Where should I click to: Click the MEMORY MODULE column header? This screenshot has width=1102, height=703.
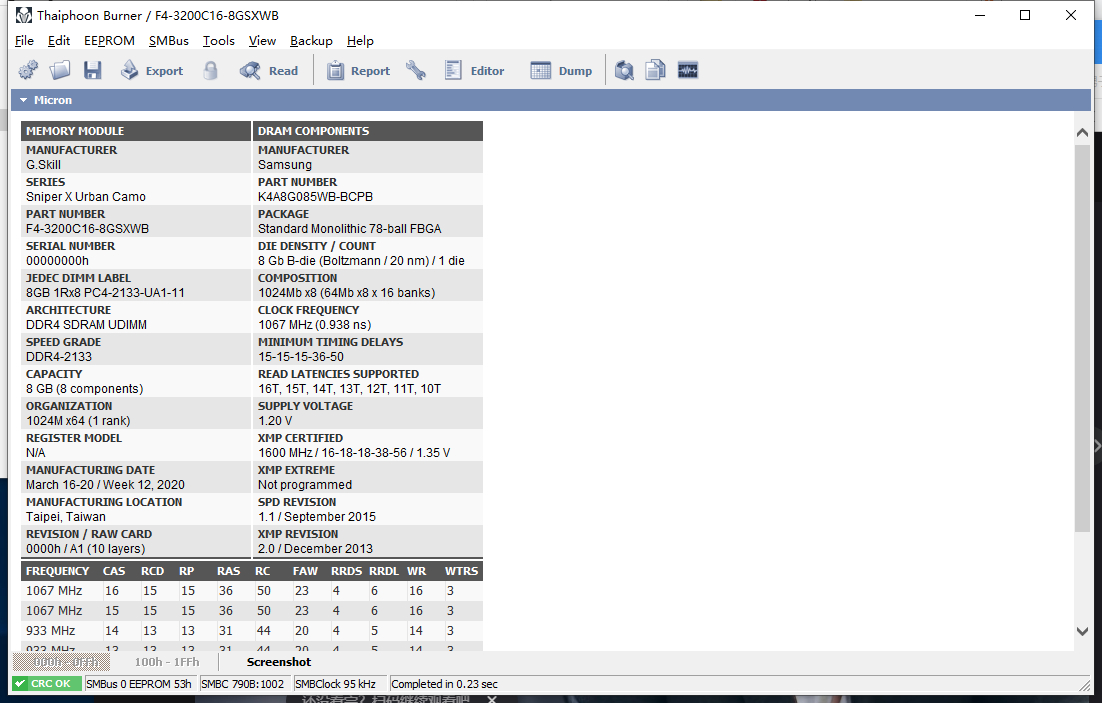tap(136, 131)
